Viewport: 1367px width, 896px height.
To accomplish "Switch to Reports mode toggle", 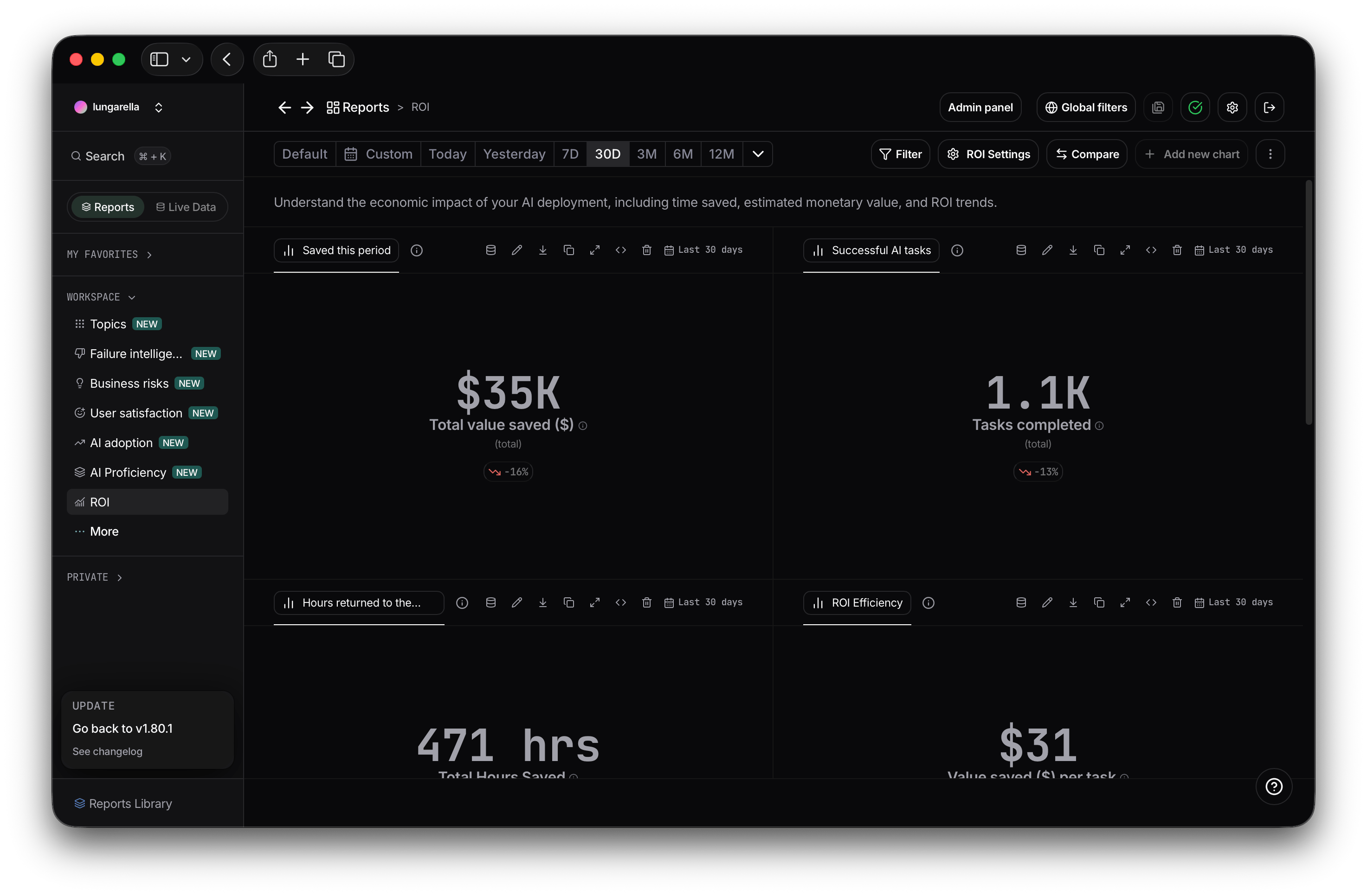I will pos(108,207).
